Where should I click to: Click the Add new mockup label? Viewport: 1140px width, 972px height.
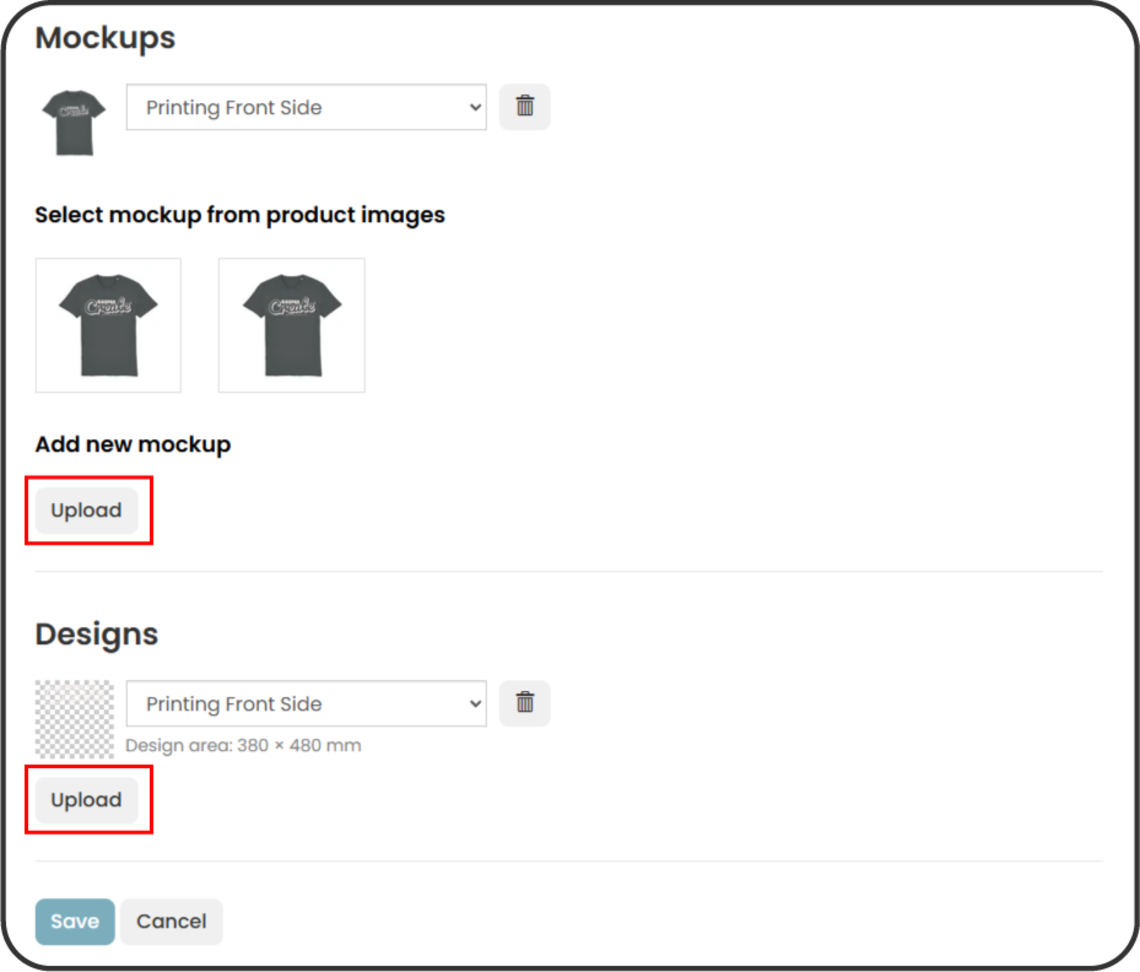pyautogui.click(x=132, y=444)
